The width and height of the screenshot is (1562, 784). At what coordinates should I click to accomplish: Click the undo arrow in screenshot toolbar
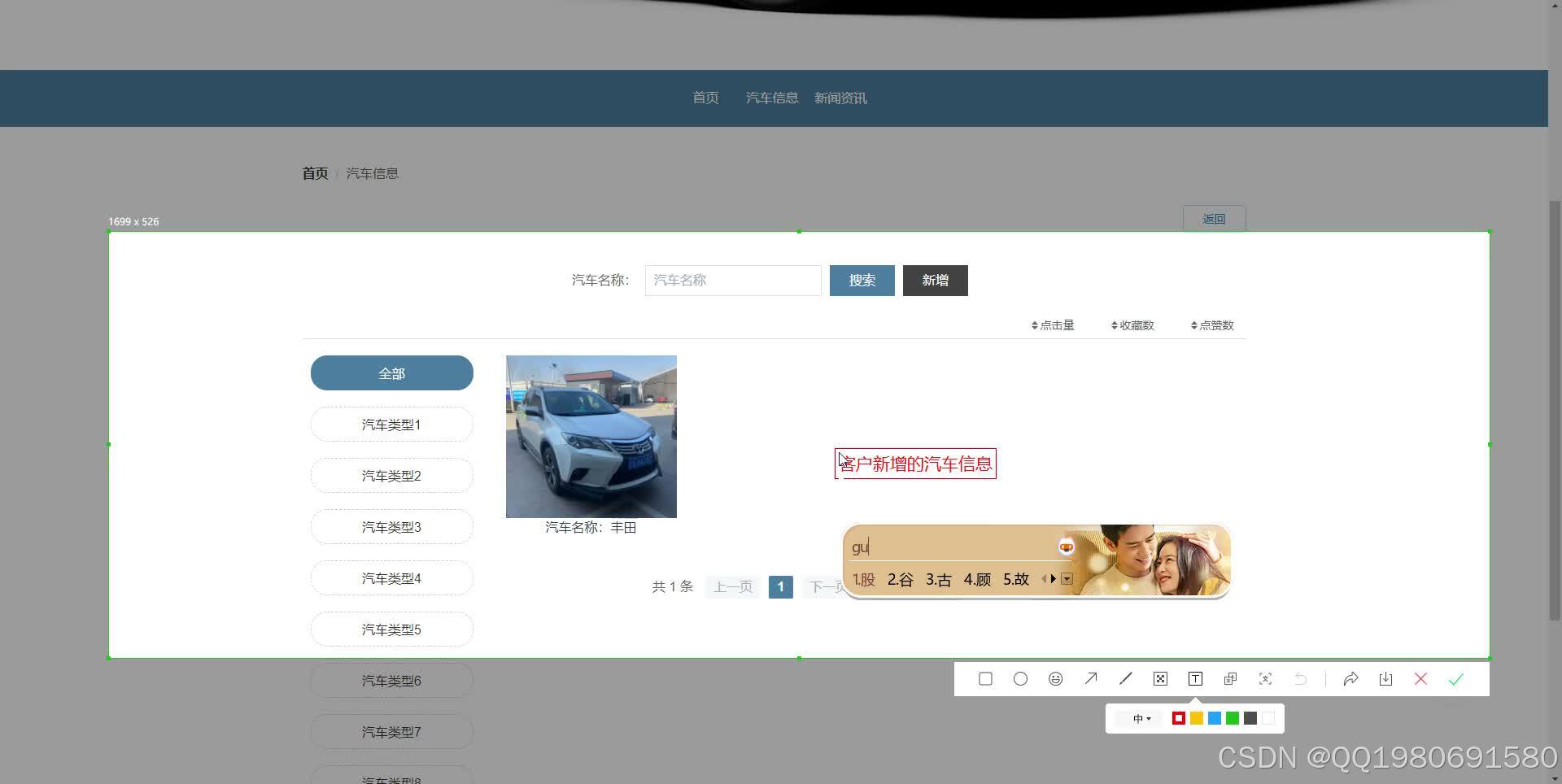point(1300,679)
